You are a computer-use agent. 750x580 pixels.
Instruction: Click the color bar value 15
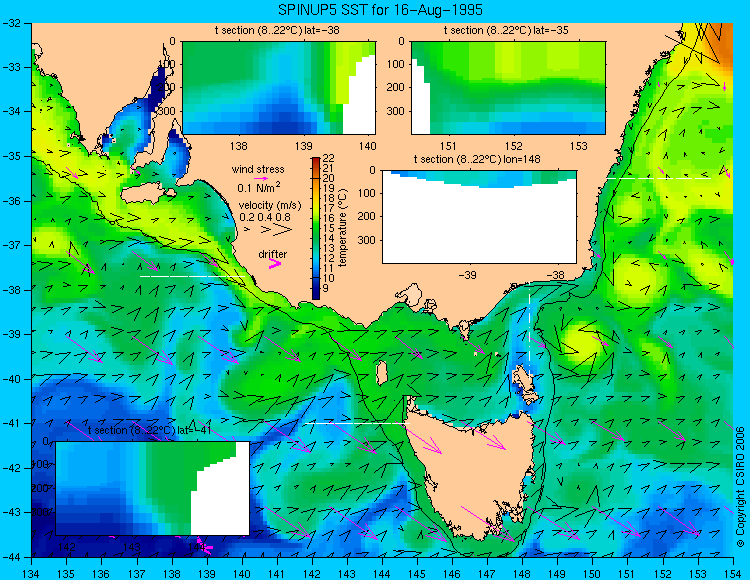point(328,229)
